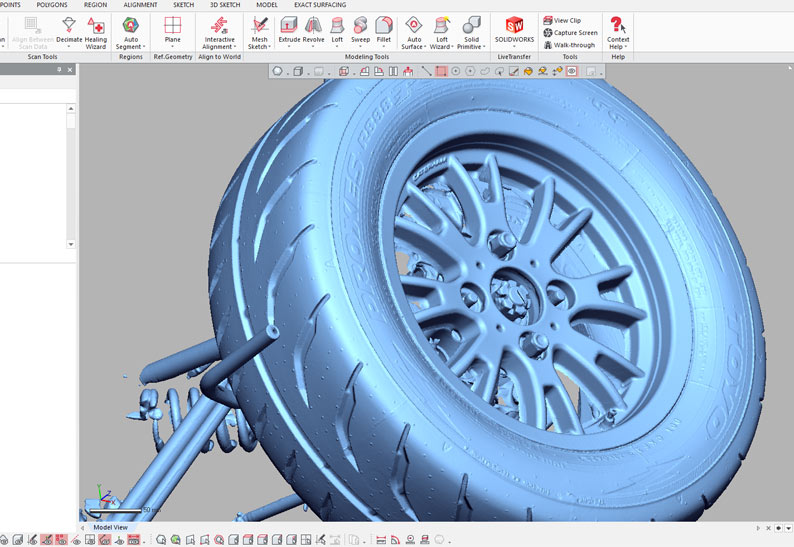Close the left side panel
794x547 pixels.
[x=70, y=69]
